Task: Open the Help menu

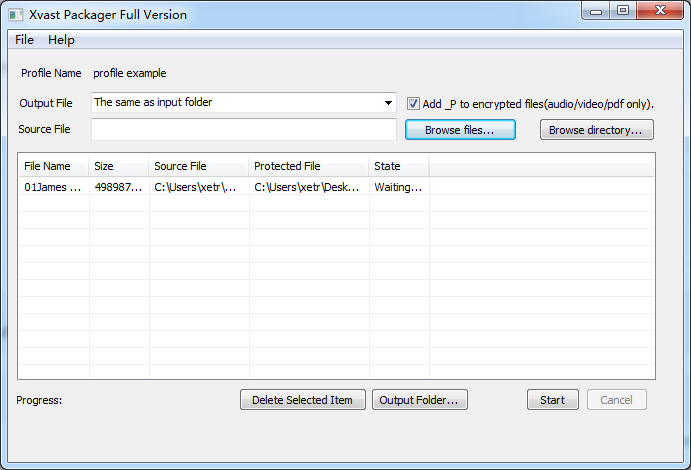Action: click(x=61, y=40)
